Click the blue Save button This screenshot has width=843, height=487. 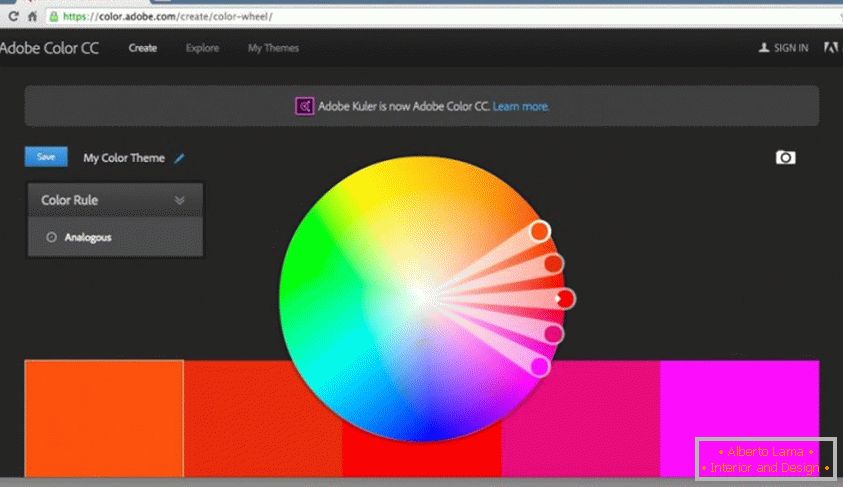pyautogui.click(x=46, y=156)
